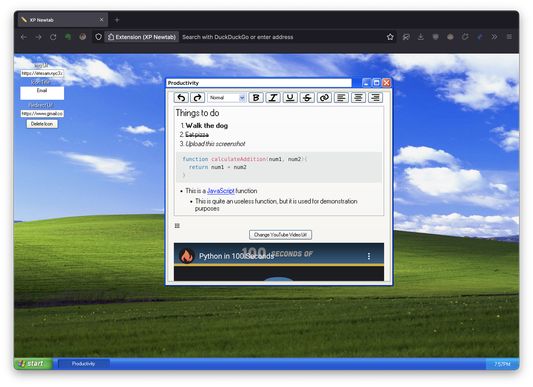
Task: Click the useless function demonstration bullet
Action: pos(276,205)
